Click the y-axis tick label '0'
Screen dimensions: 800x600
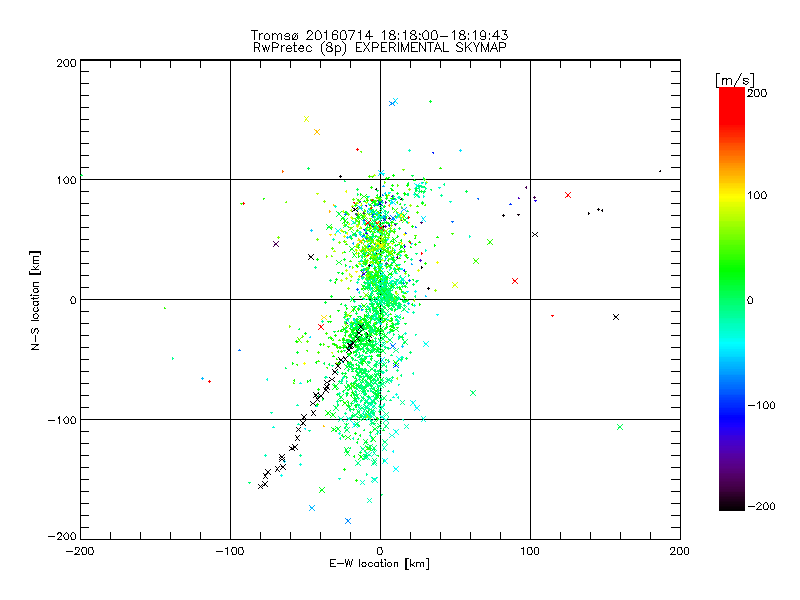pyautogui.click(x=73, y=300)
